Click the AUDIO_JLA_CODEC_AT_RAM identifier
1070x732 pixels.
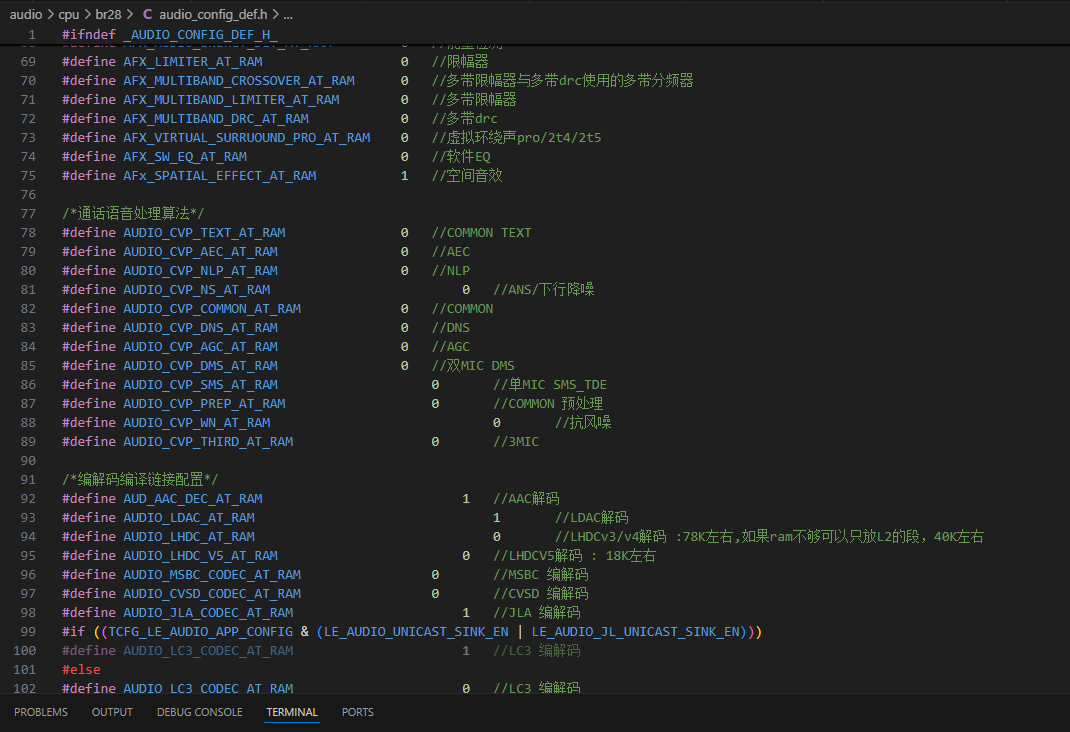tap(208, 613)
